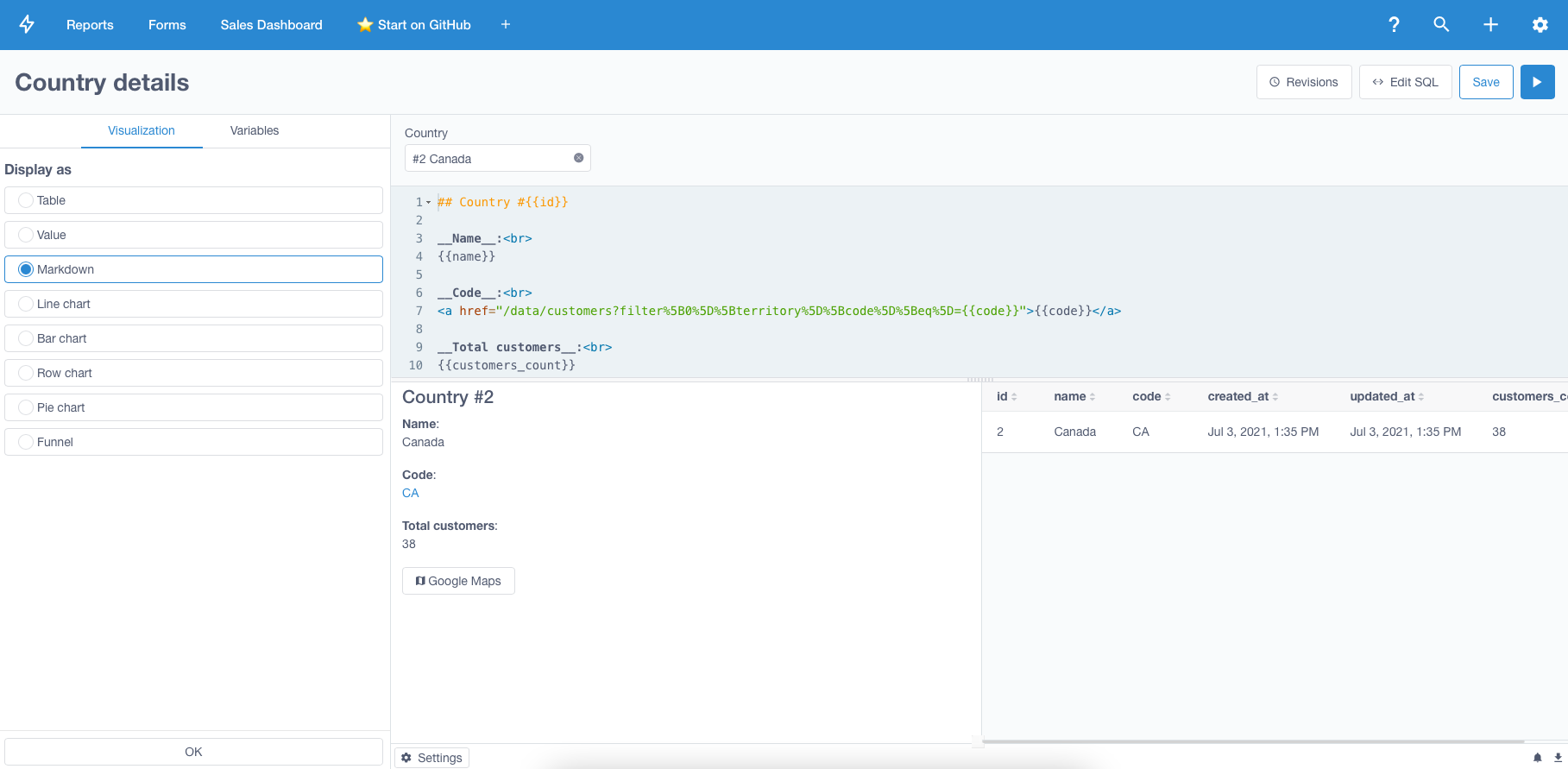This screenshot has height=769, width=1568.
Task: Run the query with play button
Action: (x=1537, y=82)
